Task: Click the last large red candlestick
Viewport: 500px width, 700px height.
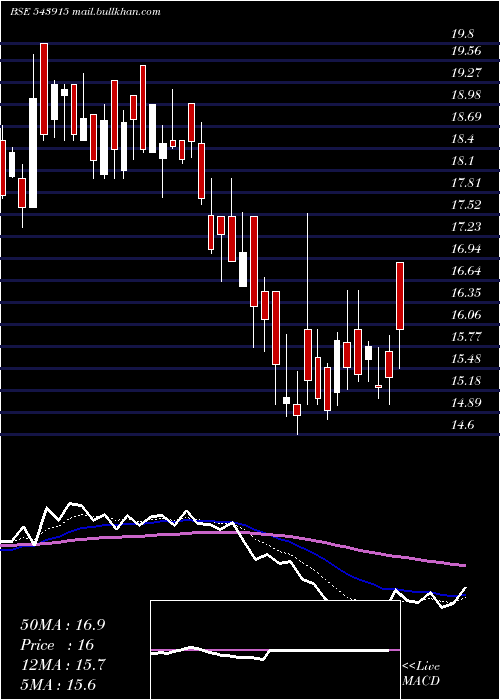Action: click(400, 296)
